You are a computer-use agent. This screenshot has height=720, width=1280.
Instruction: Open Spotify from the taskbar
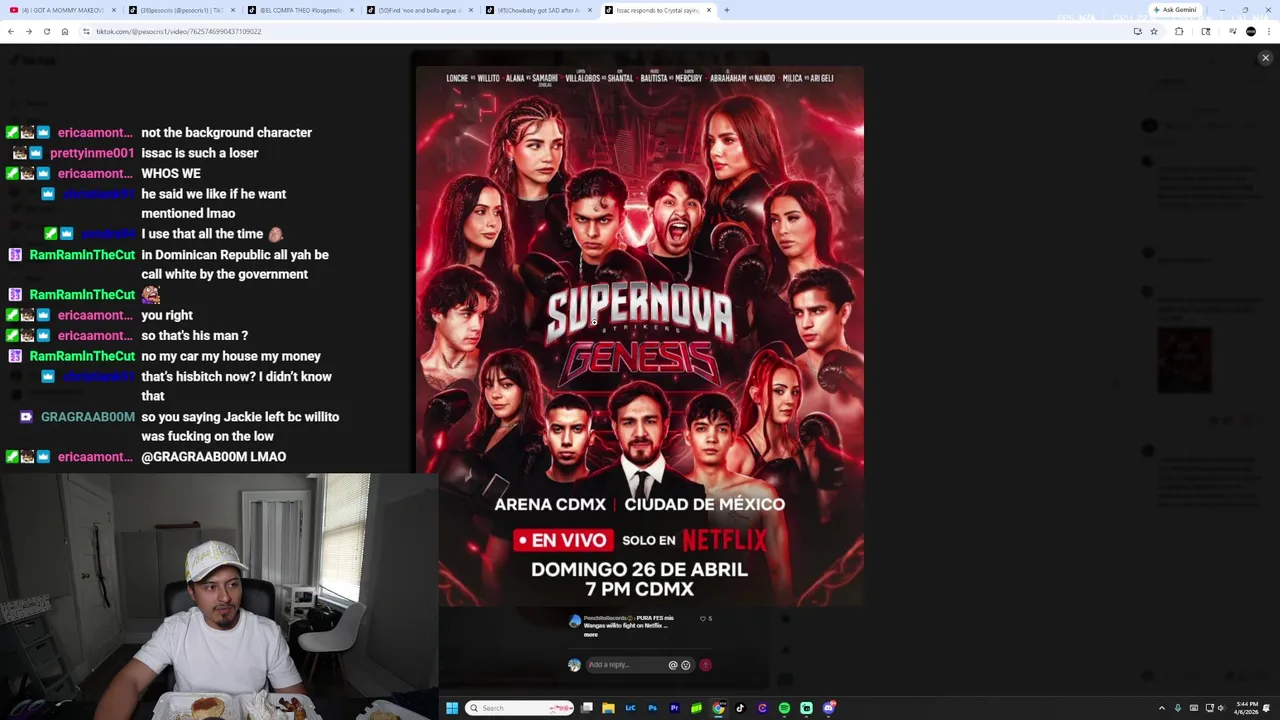point(784,708)
